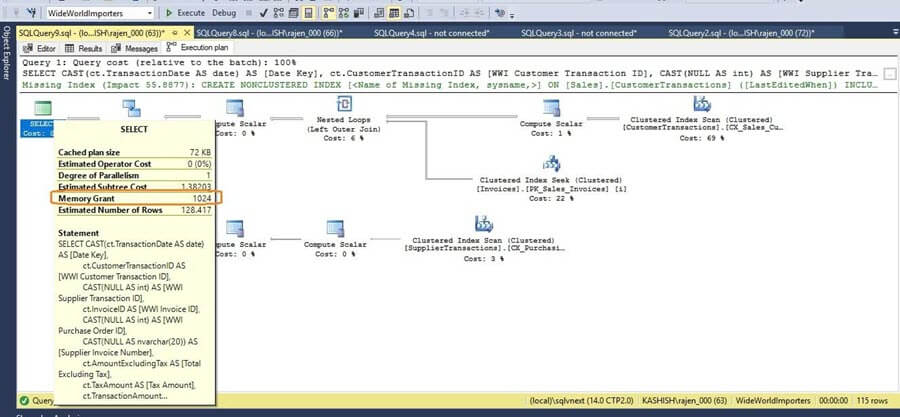This screenshot has height=417, width=900.
Task: Switch to the Messages pane tab
Action: click(x=135, y=49)
